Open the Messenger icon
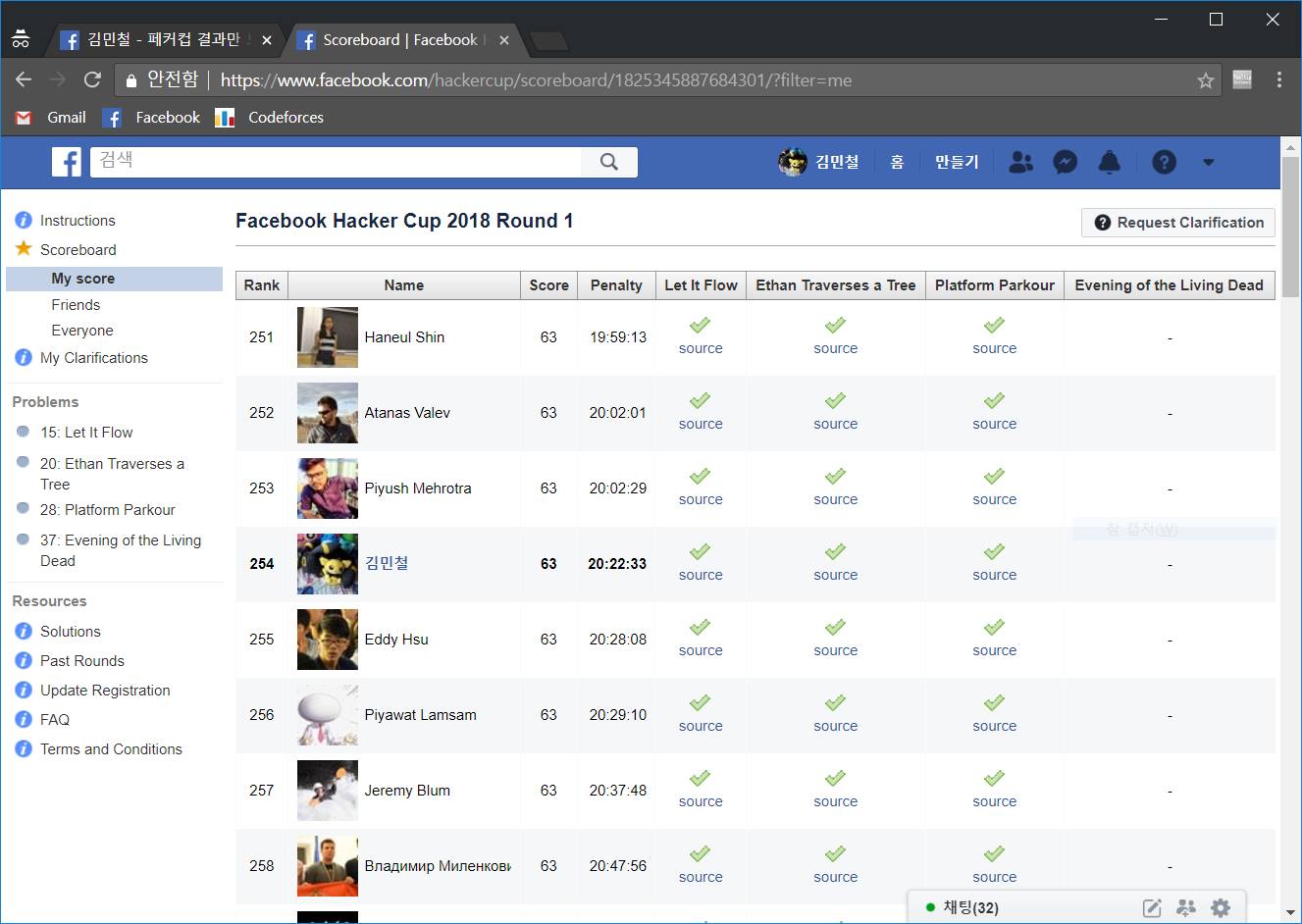This screenshot has height=924, width=1302. (x=1066, y=162)
